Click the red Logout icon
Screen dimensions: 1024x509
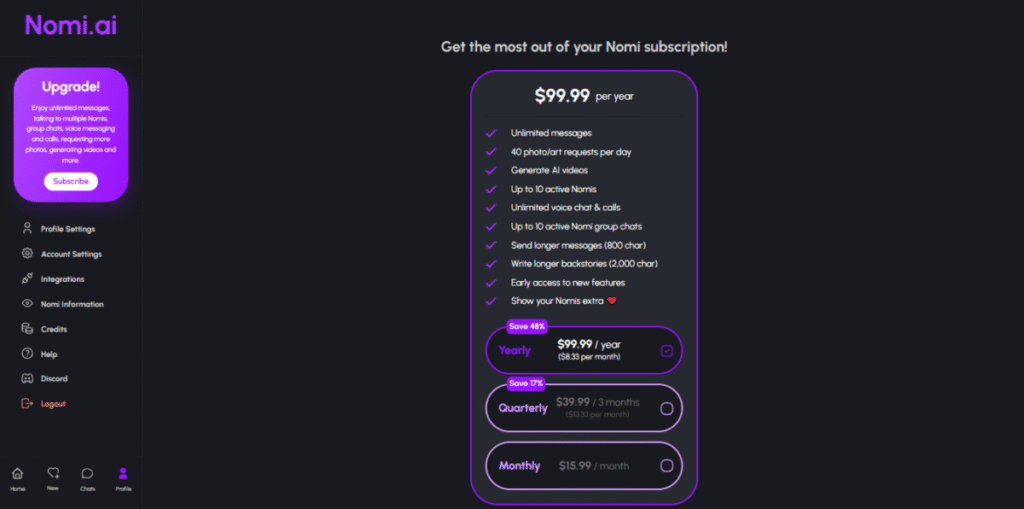pyautogui.click(x=27, y=403)
